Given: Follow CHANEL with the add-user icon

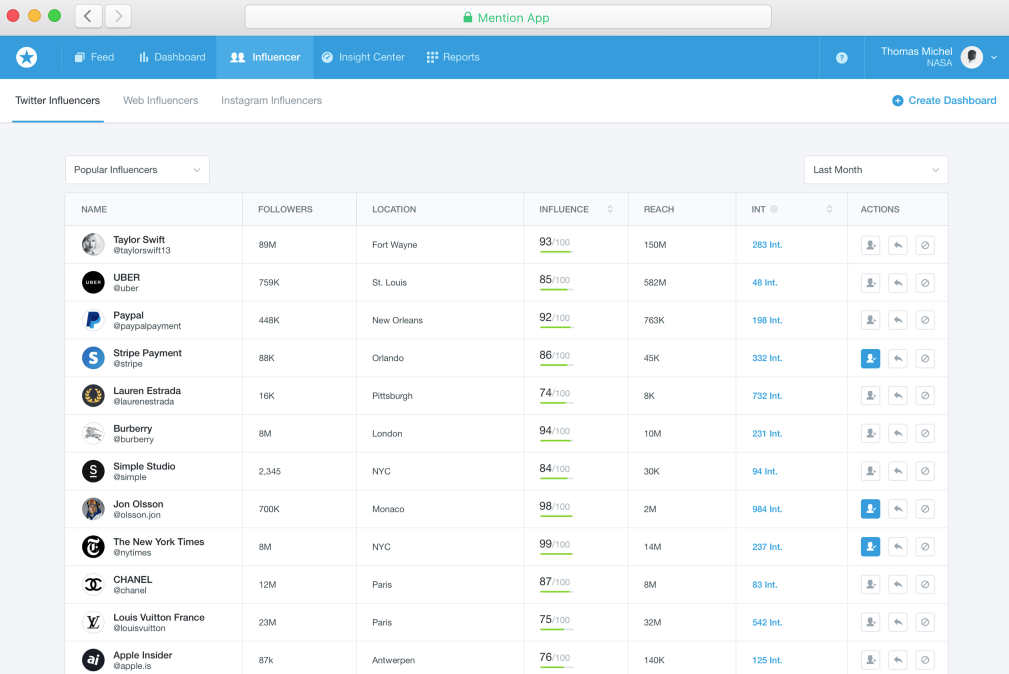Looking at the screenshot, I should coord(871,585).
